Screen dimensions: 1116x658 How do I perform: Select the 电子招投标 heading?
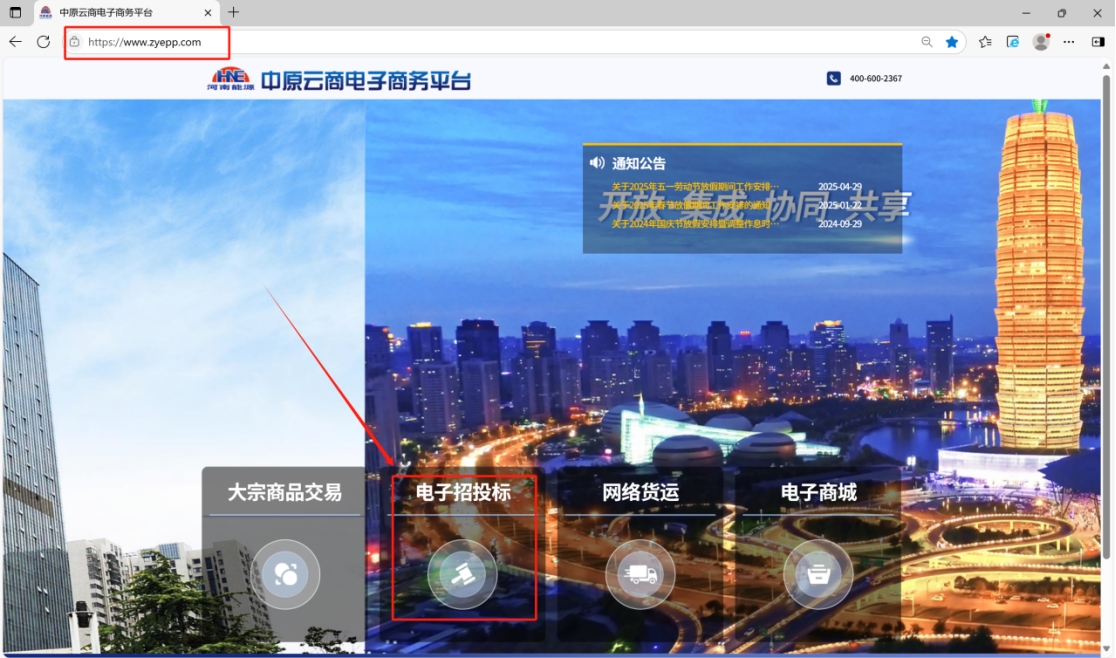click(x=463, y=492)
